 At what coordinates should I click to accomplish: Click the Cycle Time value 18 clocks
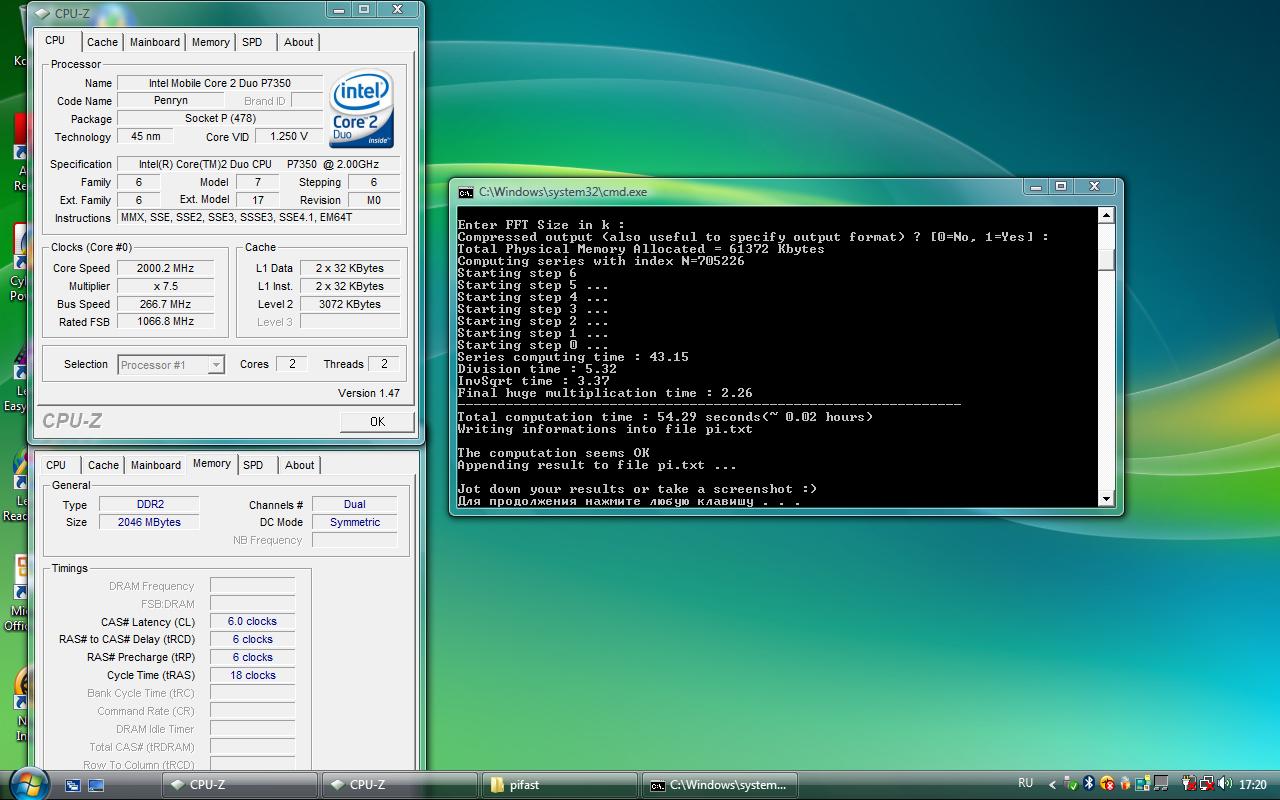pyautogui.click(x=252, y=676)
